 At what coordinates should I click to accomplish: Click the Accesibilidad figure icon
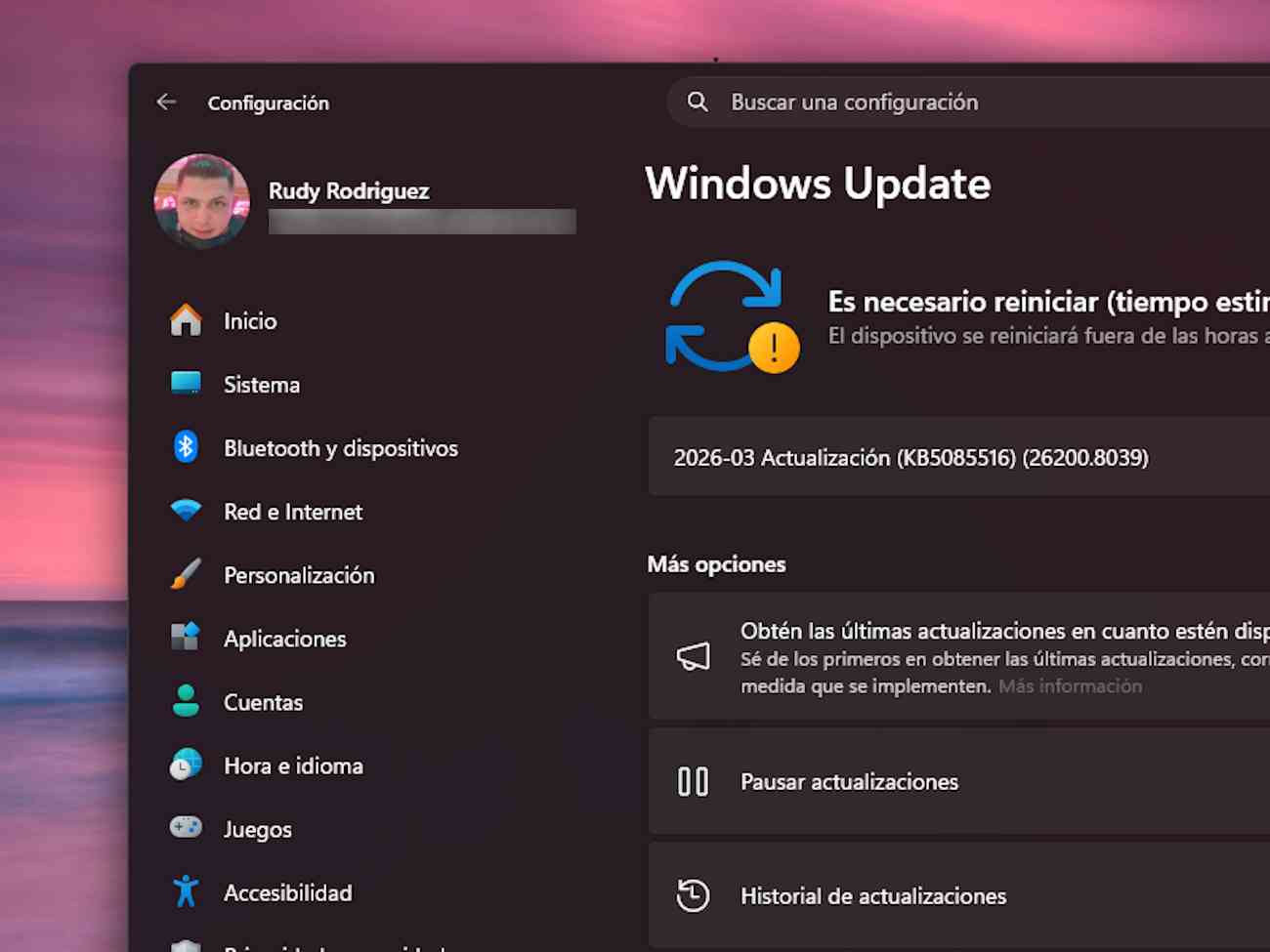186,891
